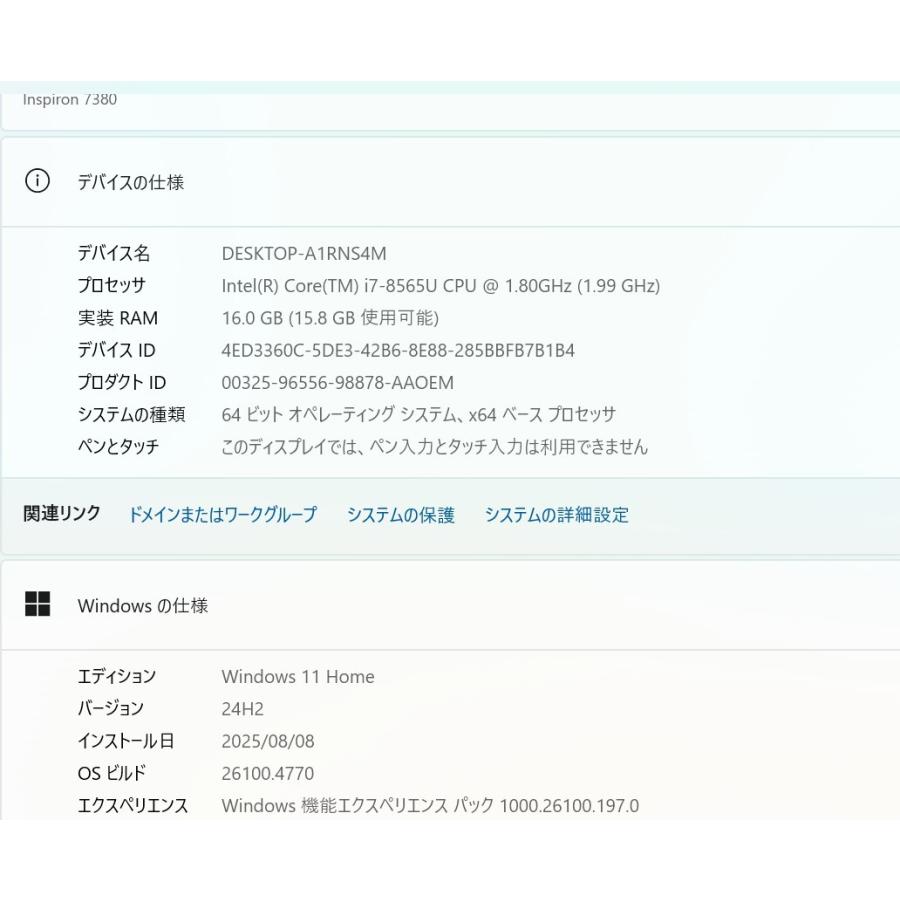Expand the Windows の仕様 section
Image resolution: width=900 pixels, height=900 pixels.
142,605
